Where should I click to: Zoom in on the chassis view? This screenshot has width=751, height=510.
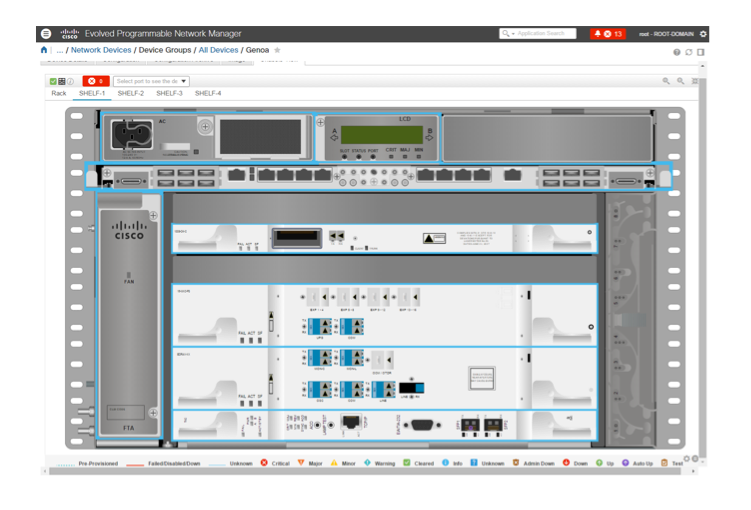pyautogui.click(x=666, y=81)
